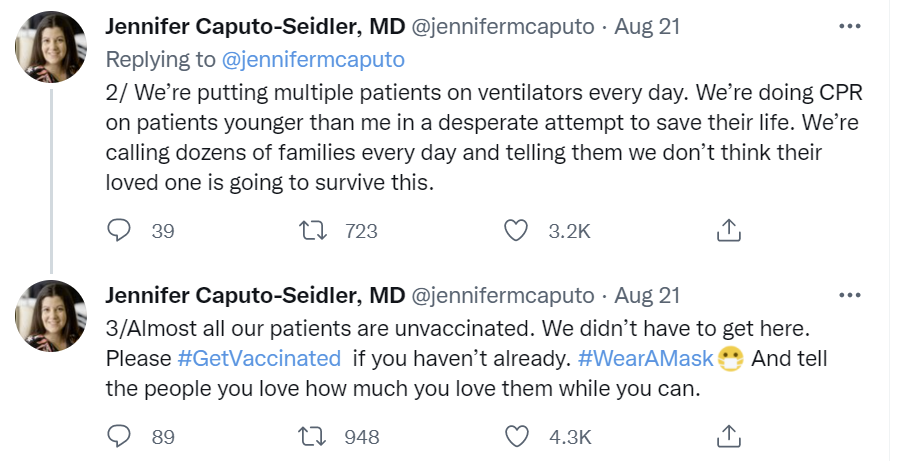
Task: Reply to the ventilators tweet
Action: tap(120, 231)
